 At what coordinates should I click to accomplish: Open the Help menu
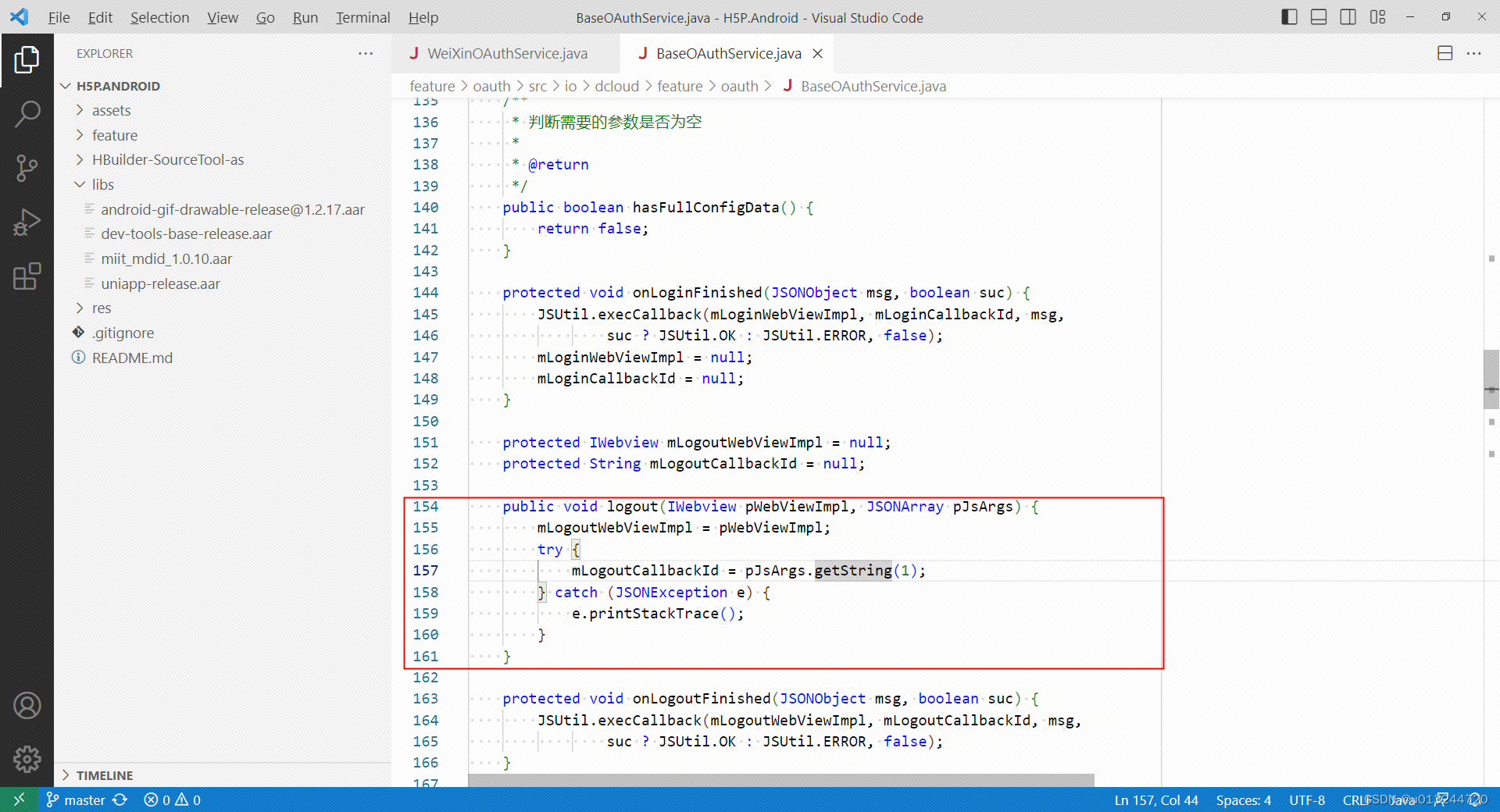[423, 17]
